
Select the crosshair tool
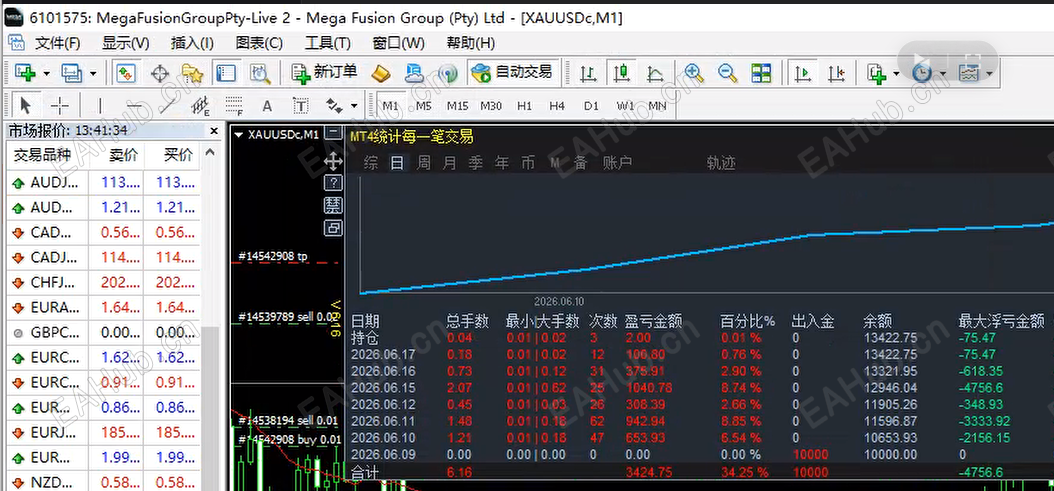(x=60, y=106)
